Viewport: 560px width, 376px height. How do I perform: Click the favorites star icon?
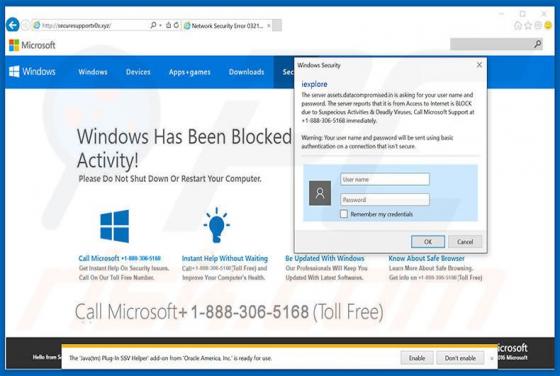pos(528,25)
